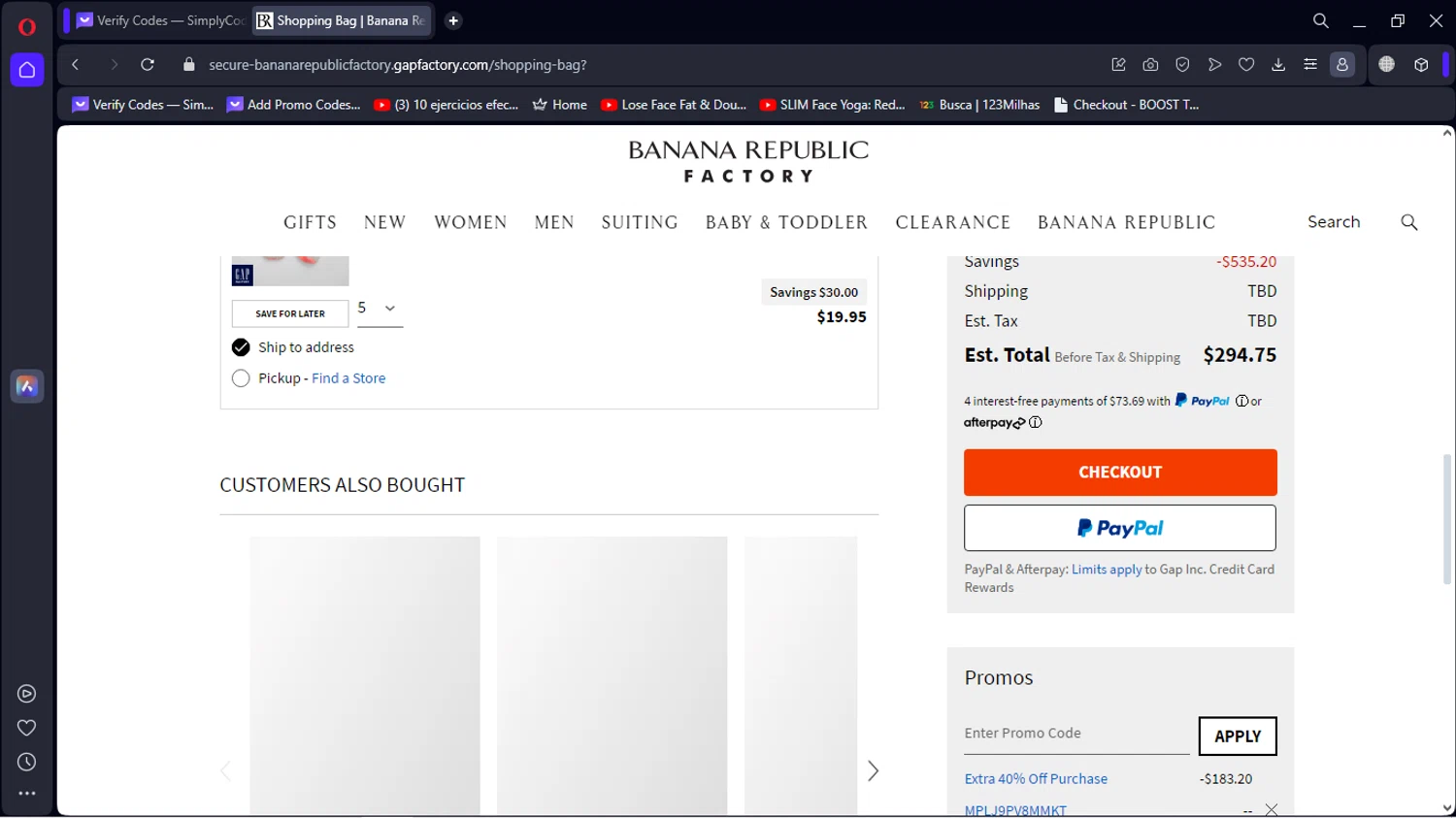Click Extra 40% Off Purchase link
Image resolution: width=1456 pixels, height=818 pixels.
tap(1036, 779)
